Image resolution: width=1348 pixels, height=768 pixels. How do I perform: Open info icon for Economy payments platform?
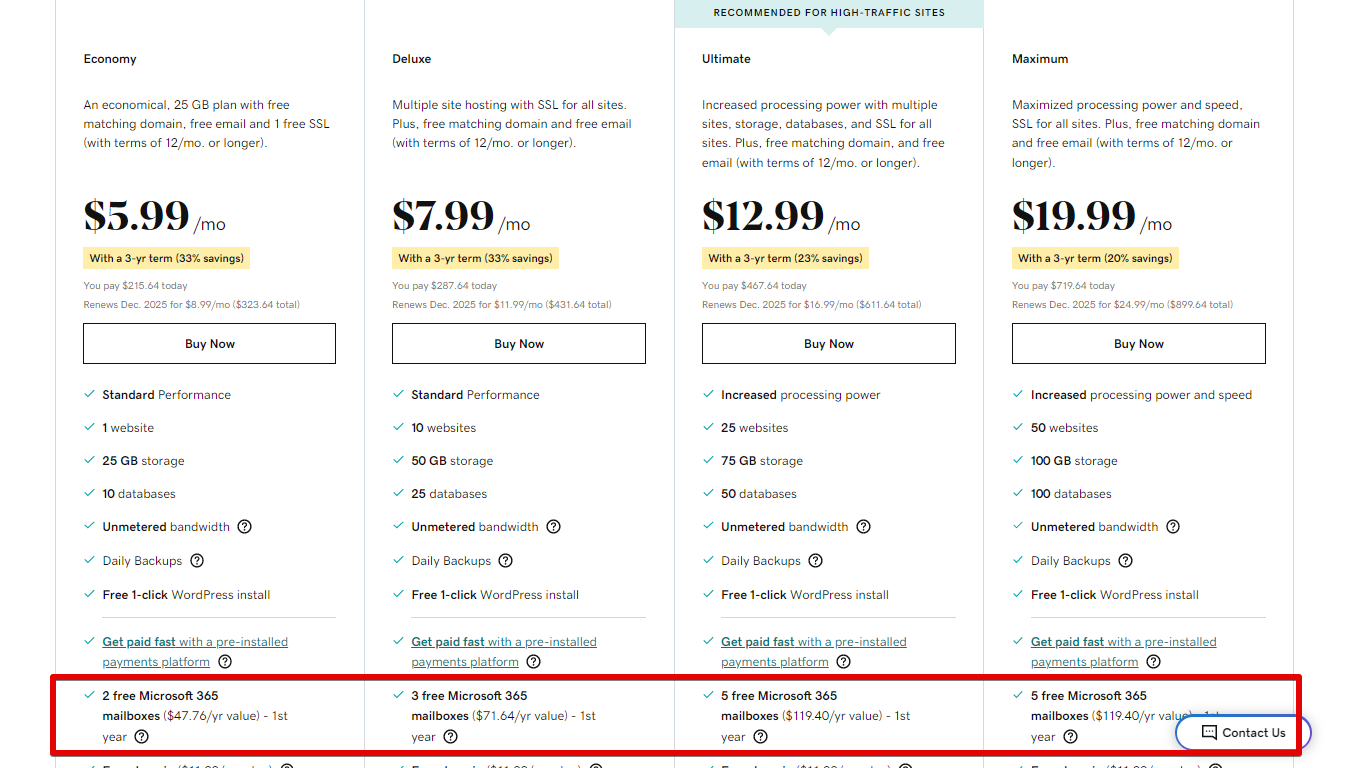[x=225, y=662]
